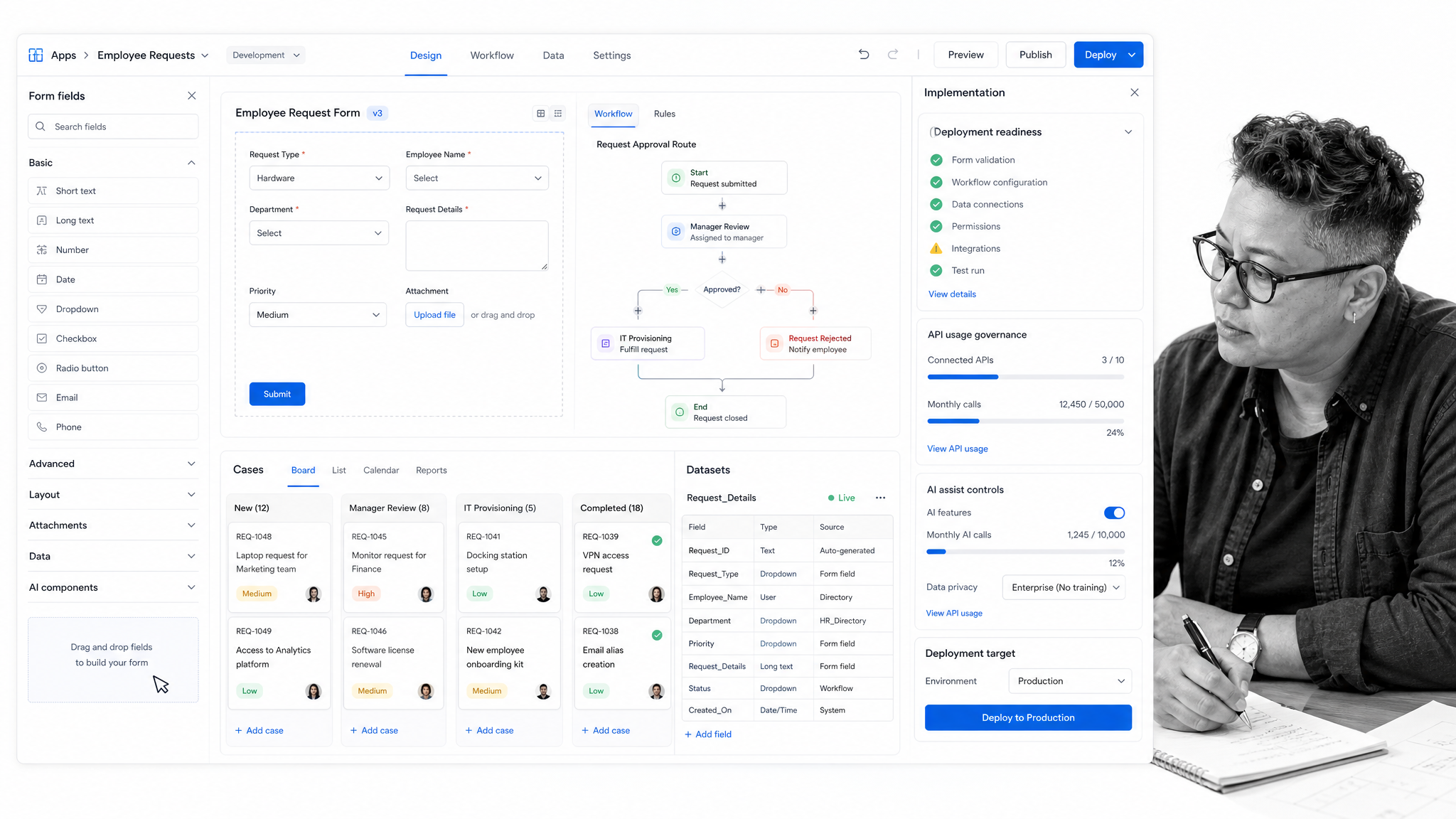Click the Deploy to Production button

(x=1028, y=717)
